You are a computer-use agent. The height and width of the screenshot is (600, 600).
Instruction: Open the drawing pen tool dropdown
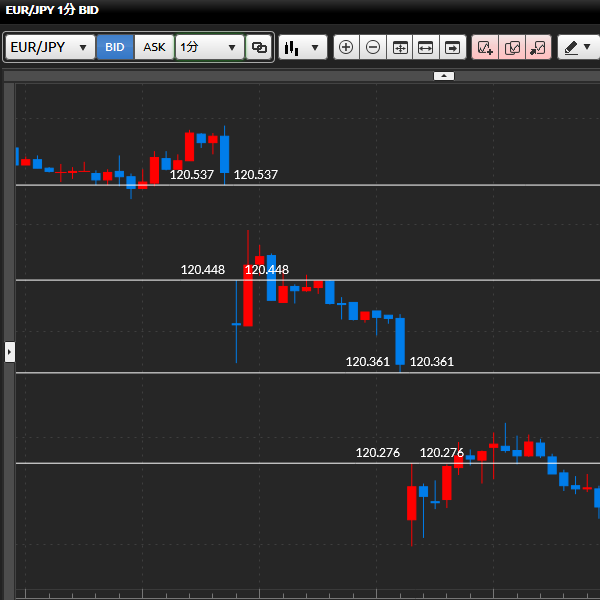click(578, 47)
